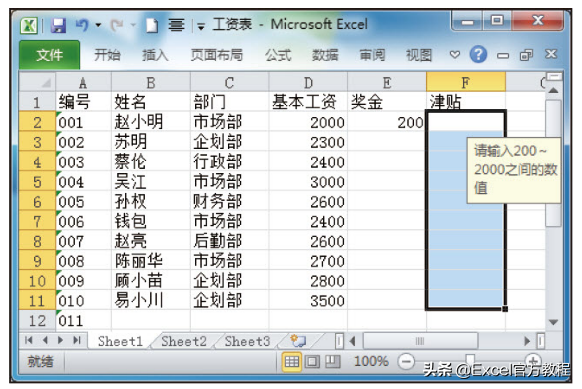Click the horizontal scrollbar thumb
This screenshot has width=582, height=389.
[420, 340]
